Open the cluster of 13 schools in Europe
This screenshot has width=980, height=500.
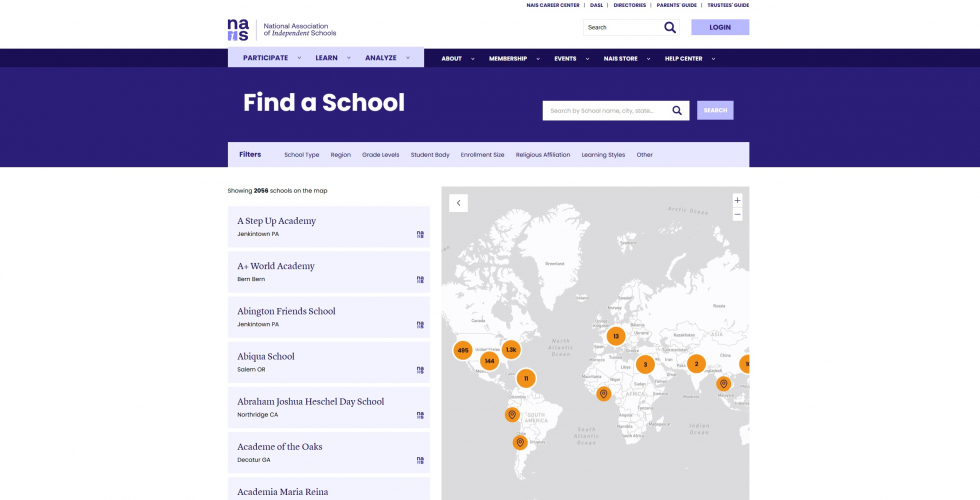(x=616, y=336)
